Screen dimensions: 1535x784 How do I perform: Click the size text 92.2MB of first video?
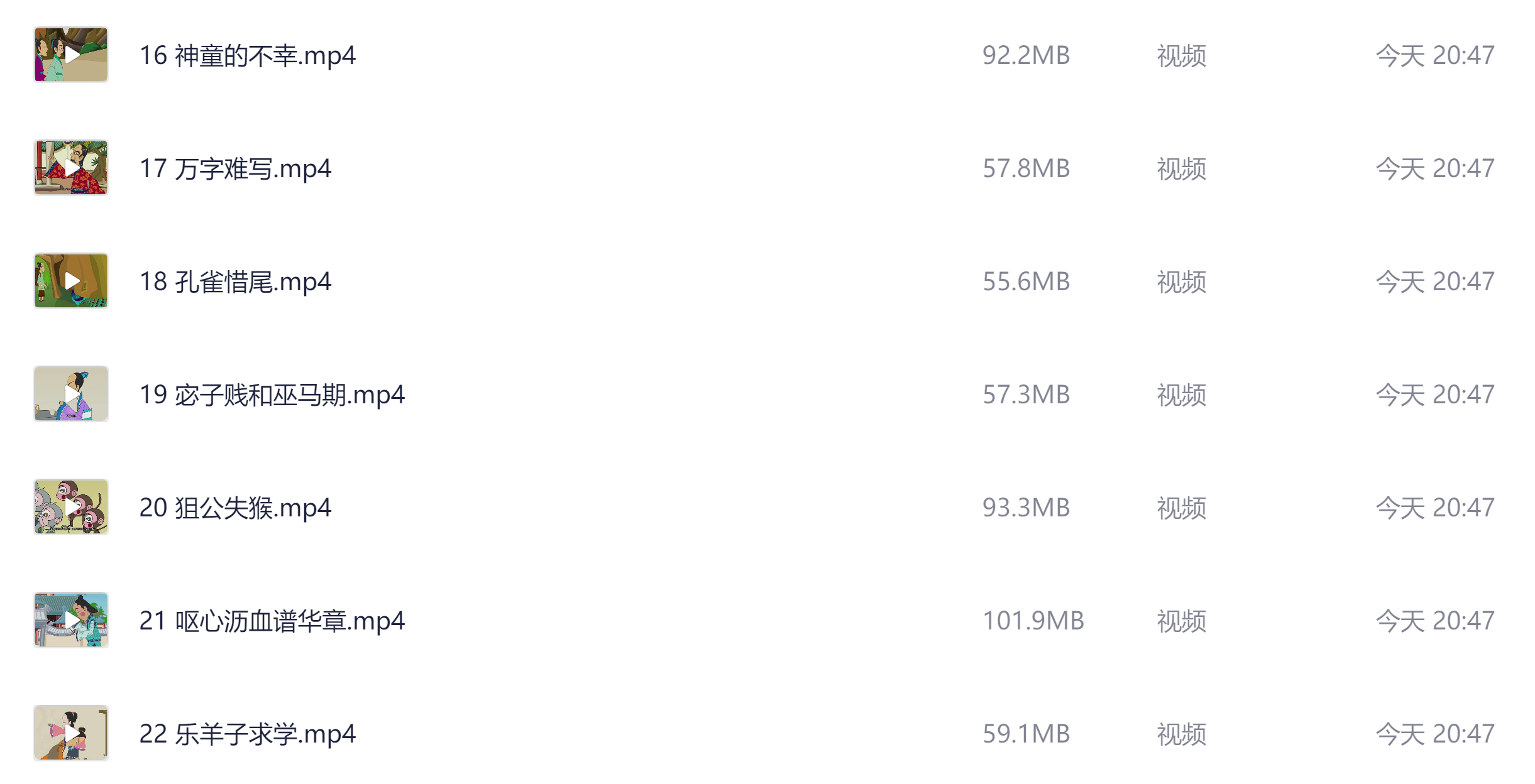point(1026,56)
